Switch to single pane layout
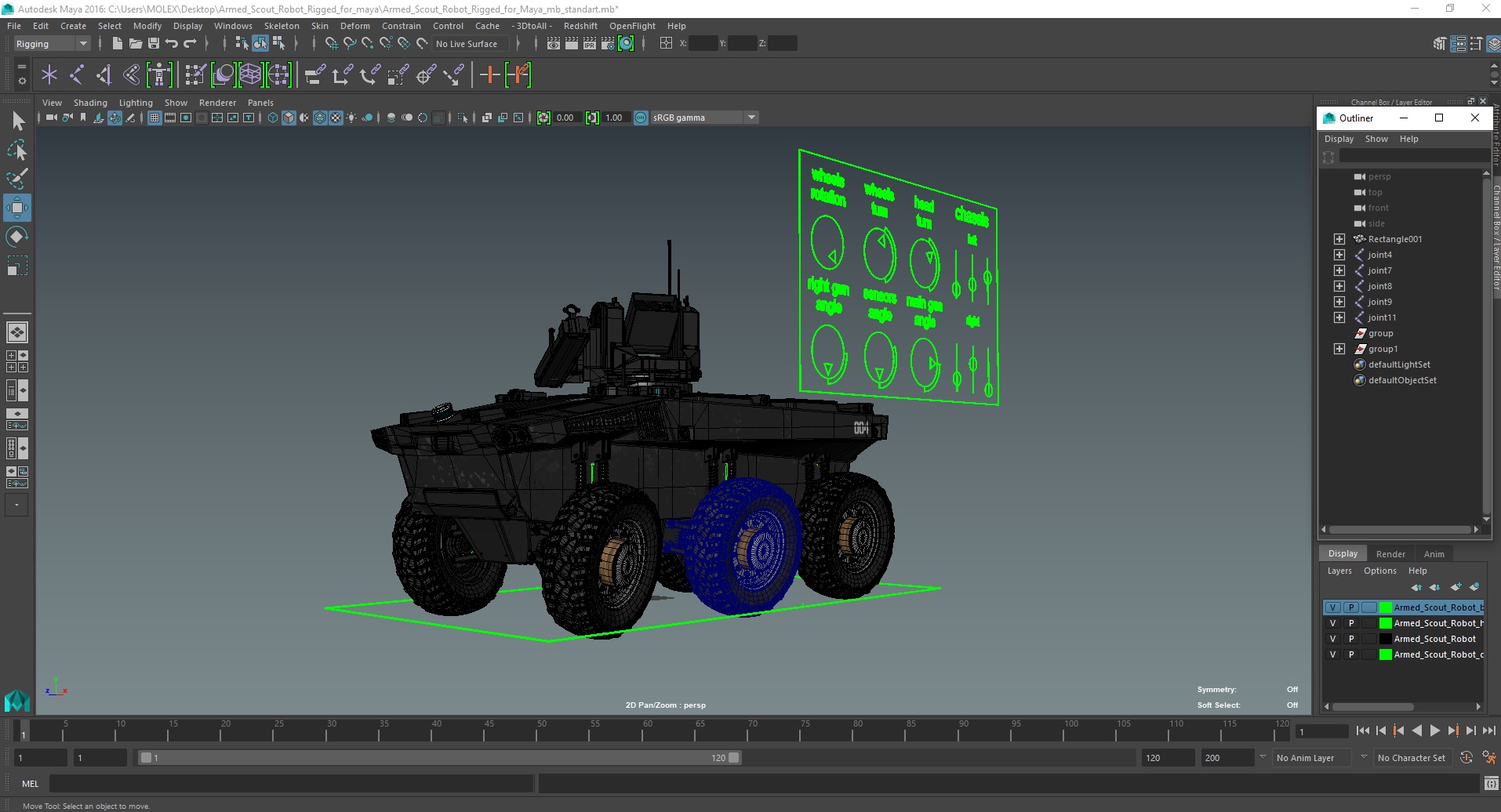The height and width of the screenshot is (812, 1501). coord(17,332)
